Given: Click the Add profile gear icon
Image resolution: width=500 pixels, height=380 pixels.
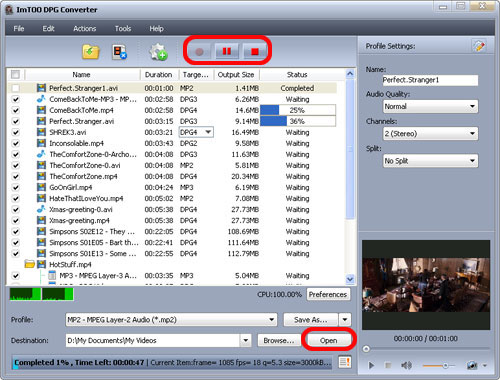Looking at the screenshot, I should coord(158,52).
